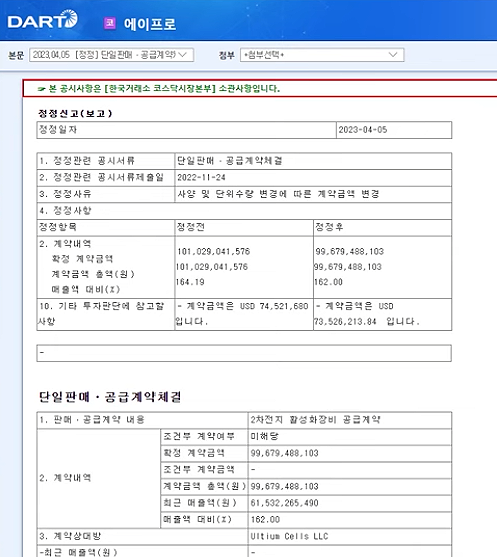Click the 3. 계약상대방 label
Viewport: 497px width, 557px height.
coord(70,536)
